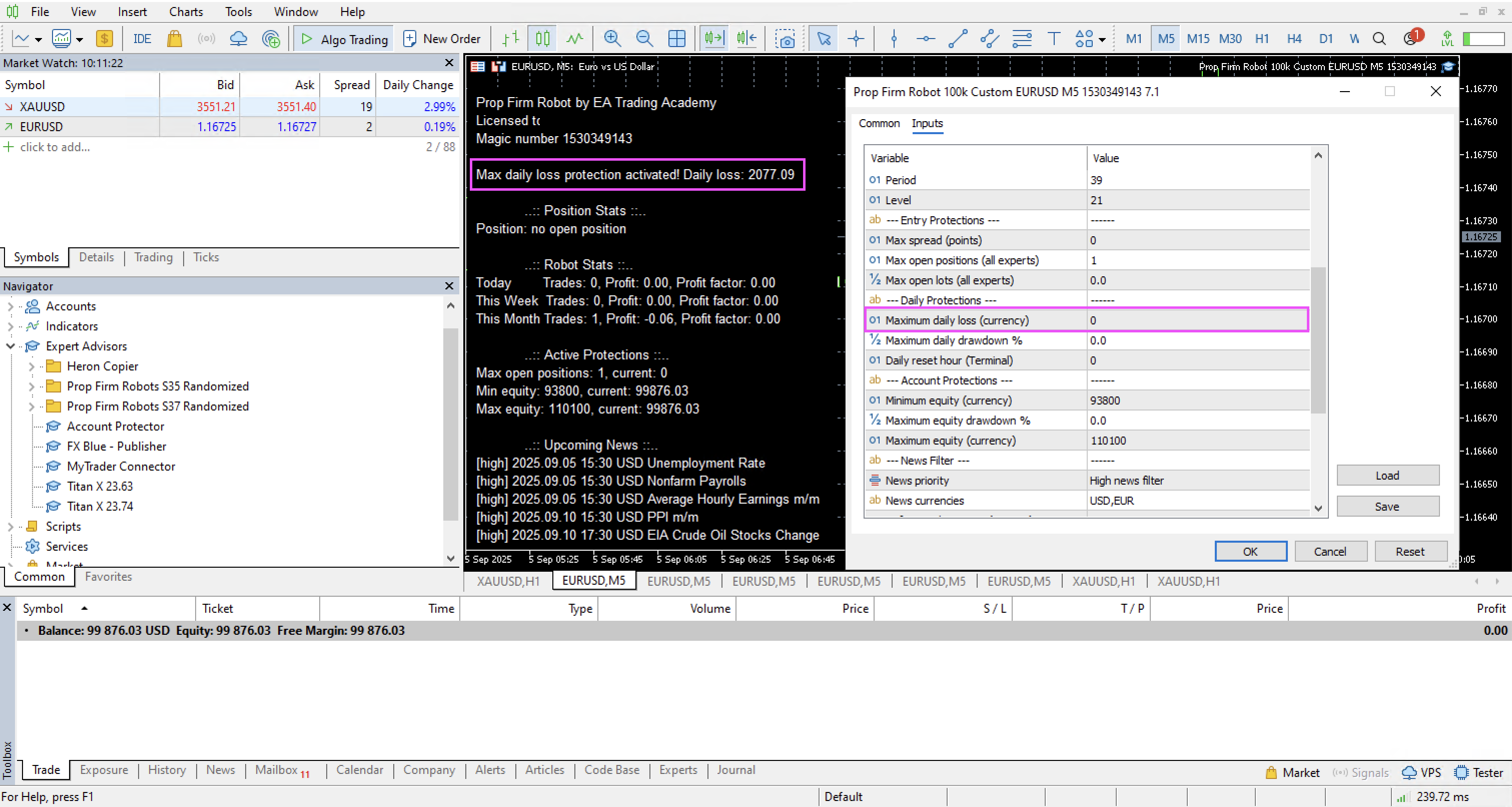The width and height of the screenshot is (1512, 807).
Task: Click the Load button for inputs
Action: coord(1387,476)
